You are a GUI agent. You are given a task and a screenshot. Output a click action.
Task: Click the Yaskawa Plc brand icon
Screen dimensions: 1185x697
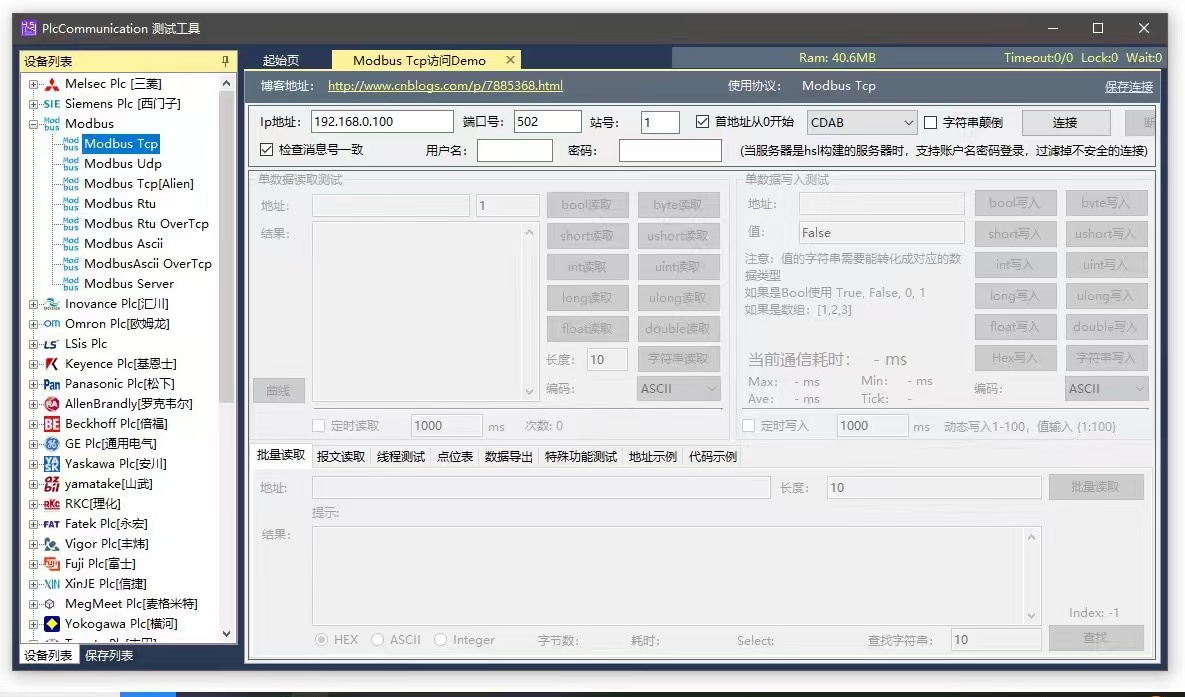click(x=51, y=463)
